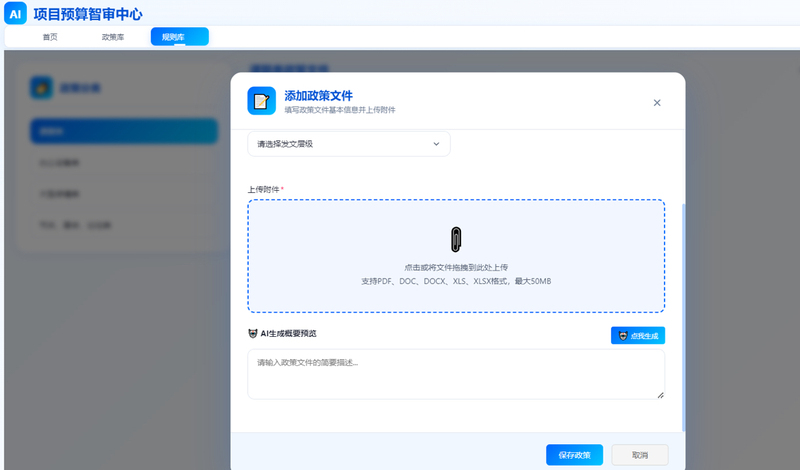
Task: Click the textarea resize handle
Action: point(660,395)
